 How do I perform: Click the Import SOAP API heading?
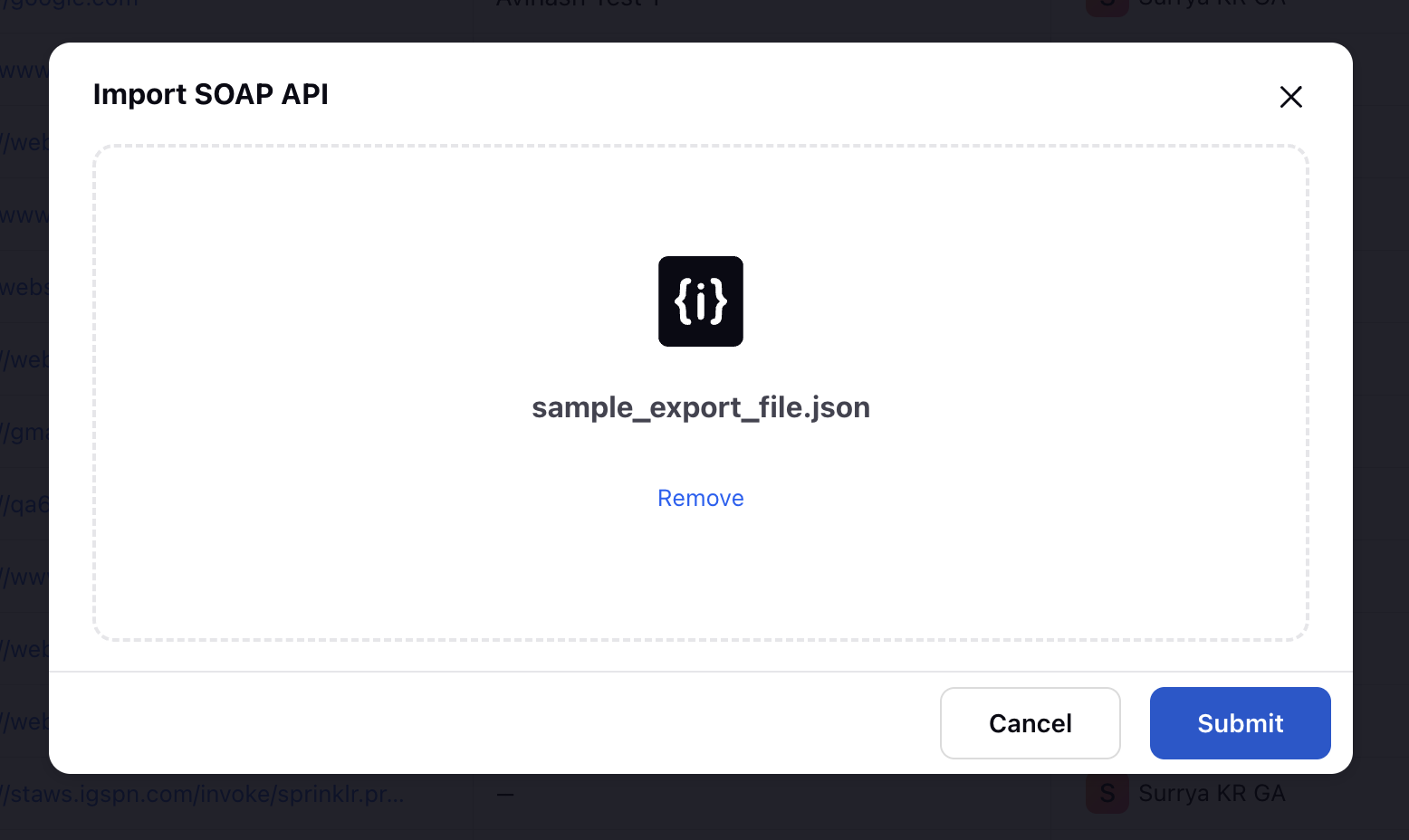click(x=210, y=94)
